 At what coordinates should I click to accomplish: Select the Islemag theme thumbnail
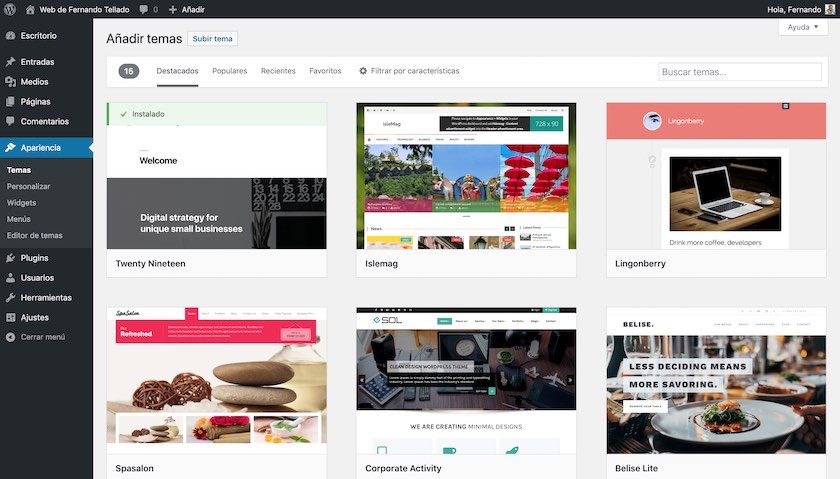click(x=466, y=176)
